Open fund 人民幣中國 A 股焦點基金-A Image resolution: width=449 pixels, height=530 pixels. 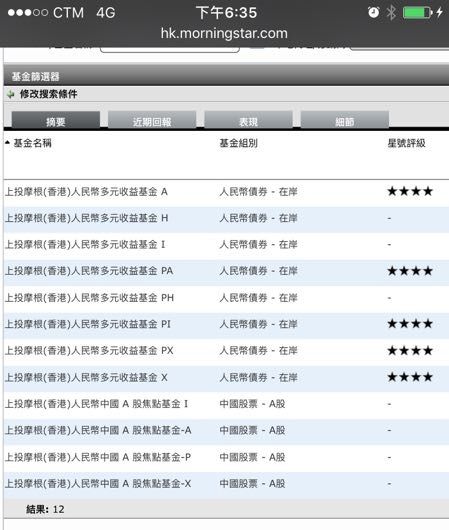point(98,430)
